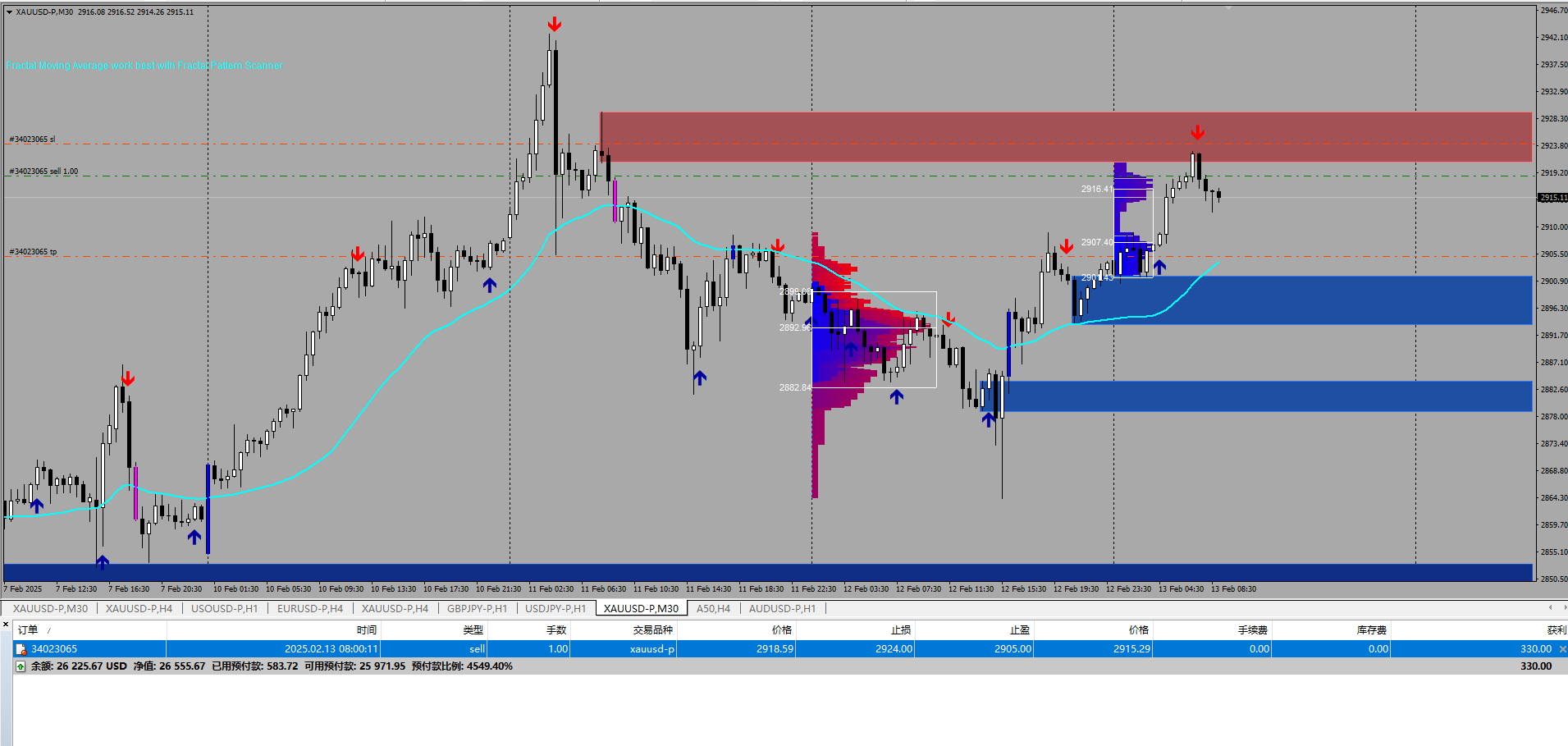1568x746 pixels.
Task: Click the order type cell 'sell'
Action: coord(477,649)
